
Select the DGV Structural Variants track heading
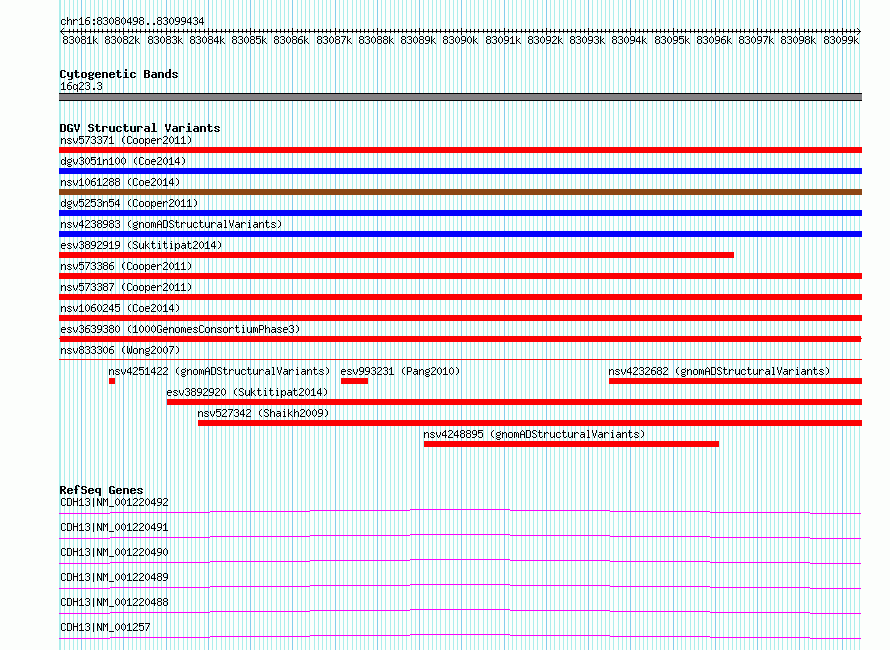[140, 128]
